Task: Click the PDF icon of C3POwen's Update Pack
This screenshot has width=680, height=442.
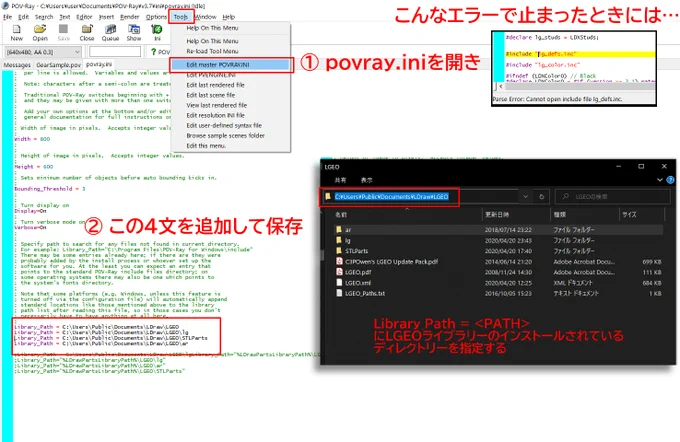Action: tap(339, 261)
